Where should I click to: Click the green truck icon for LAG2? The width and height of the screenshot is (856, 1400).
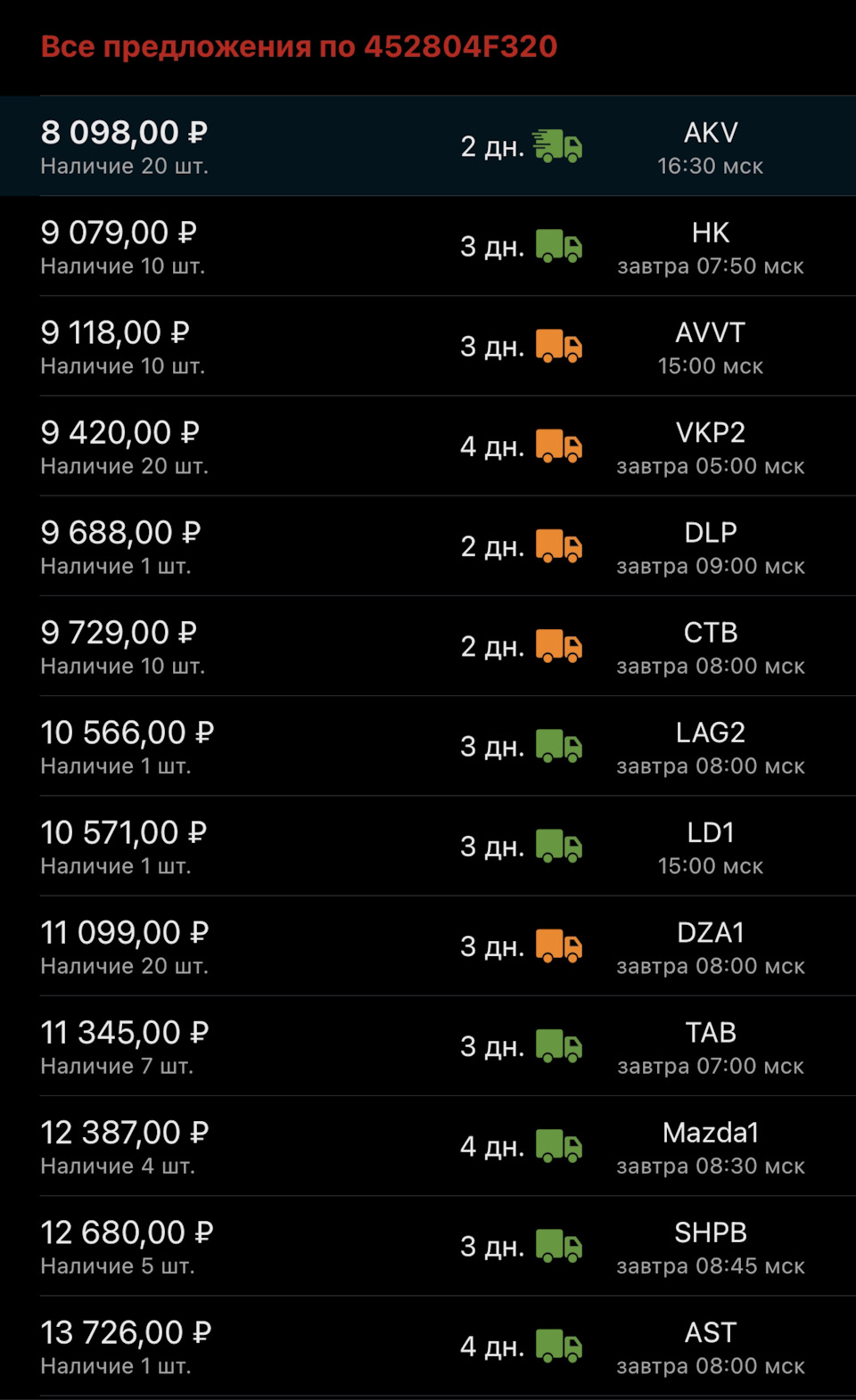click(558, 746)
